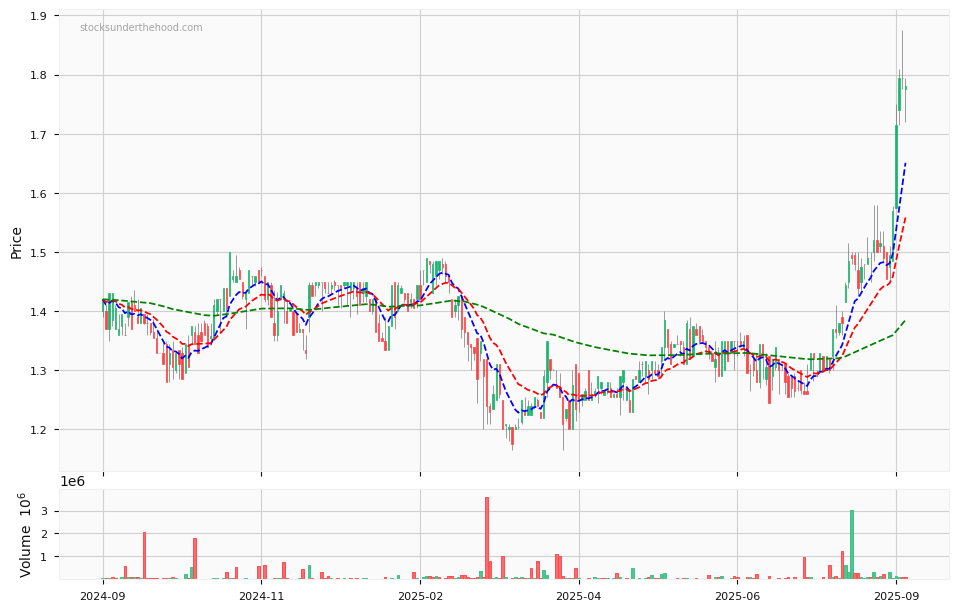The width and height of the screenshot is (959, 611).
Task: Click the 2025-02 date axis label
Action: (420, 595)
